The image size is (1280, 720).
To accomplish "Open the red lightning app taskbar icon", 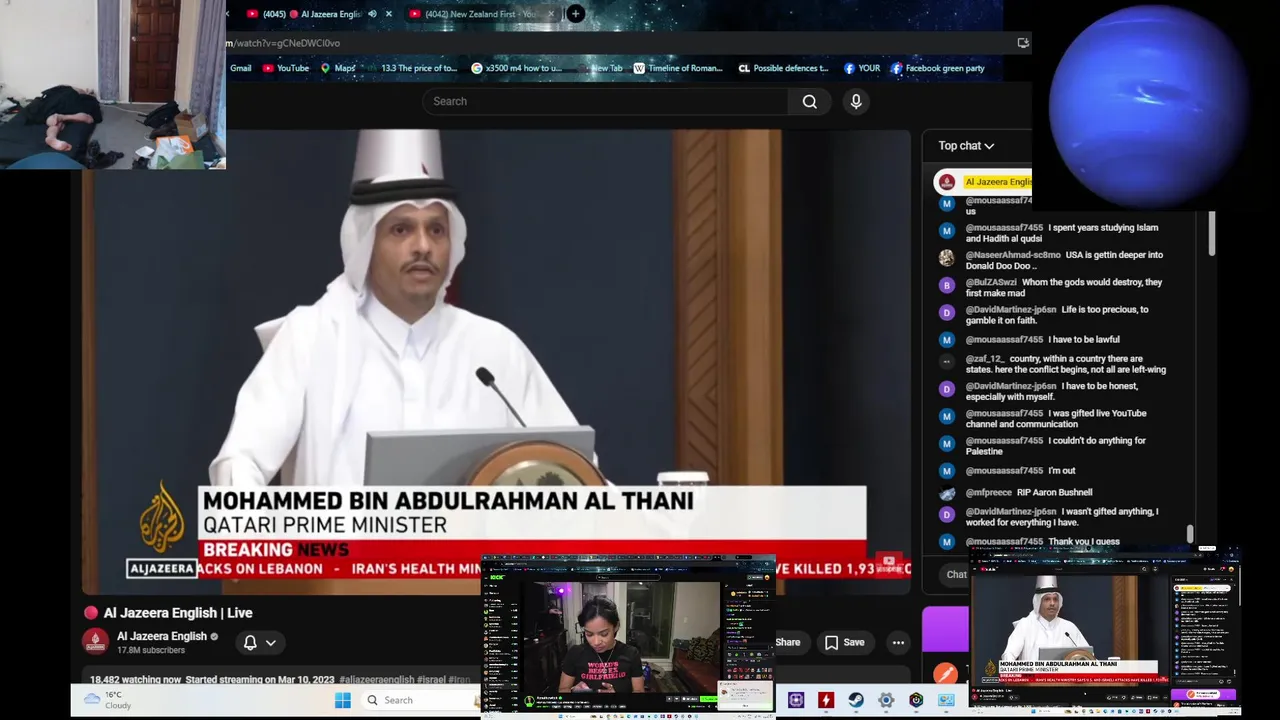I will point(826,700).
